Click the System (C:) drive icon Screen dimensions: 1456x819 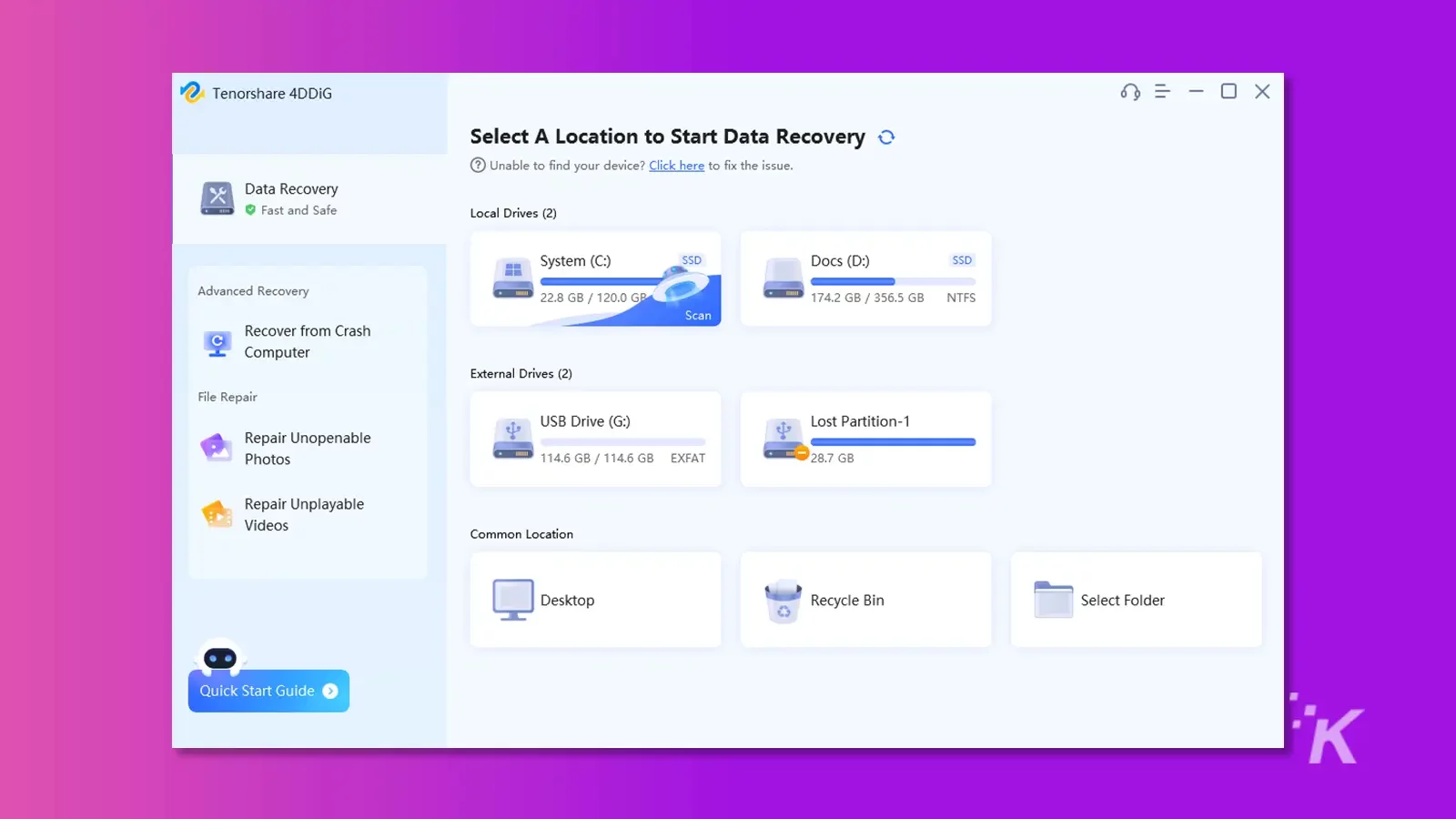tap(513, 278)
